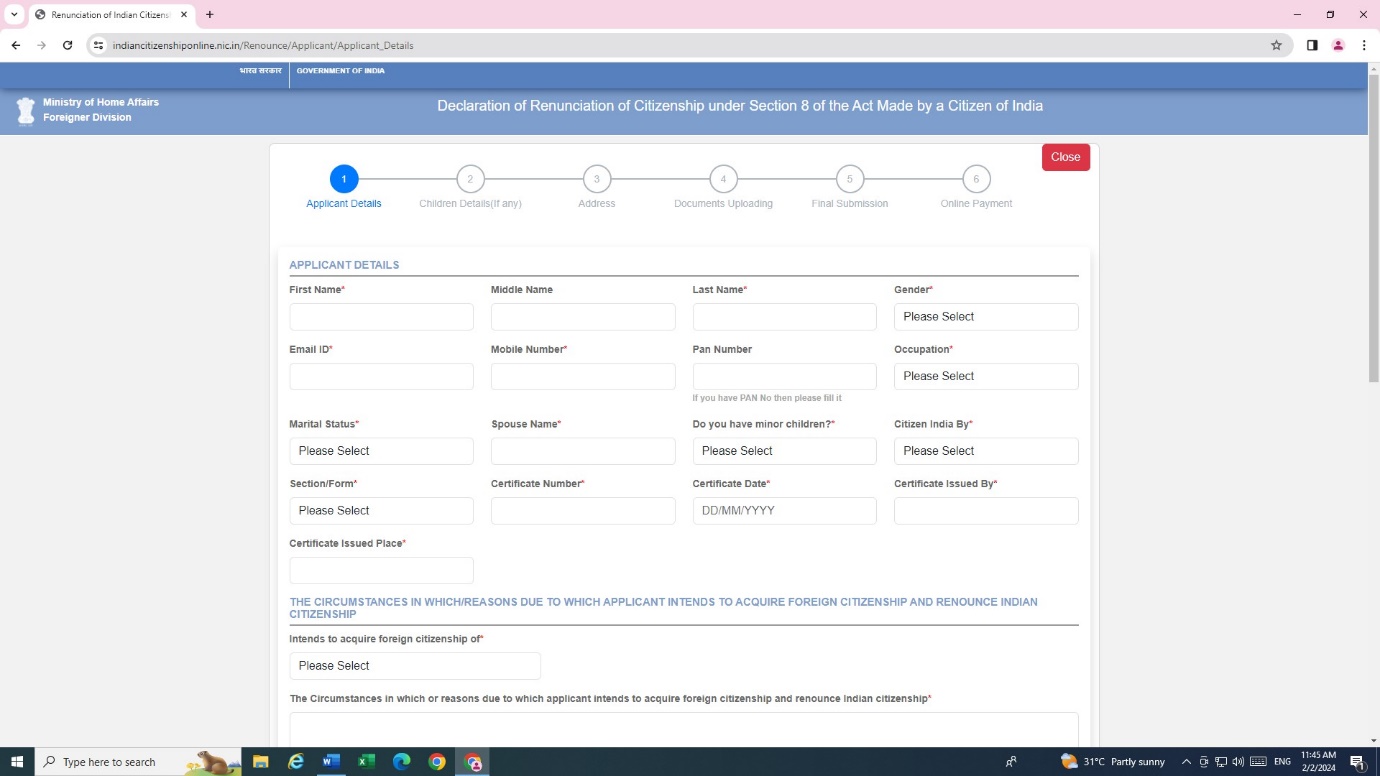This screenshot has width=1380, height=776.
Task: Click the page vertical scrollbar thumb
Action: (x=1372, y=230)
